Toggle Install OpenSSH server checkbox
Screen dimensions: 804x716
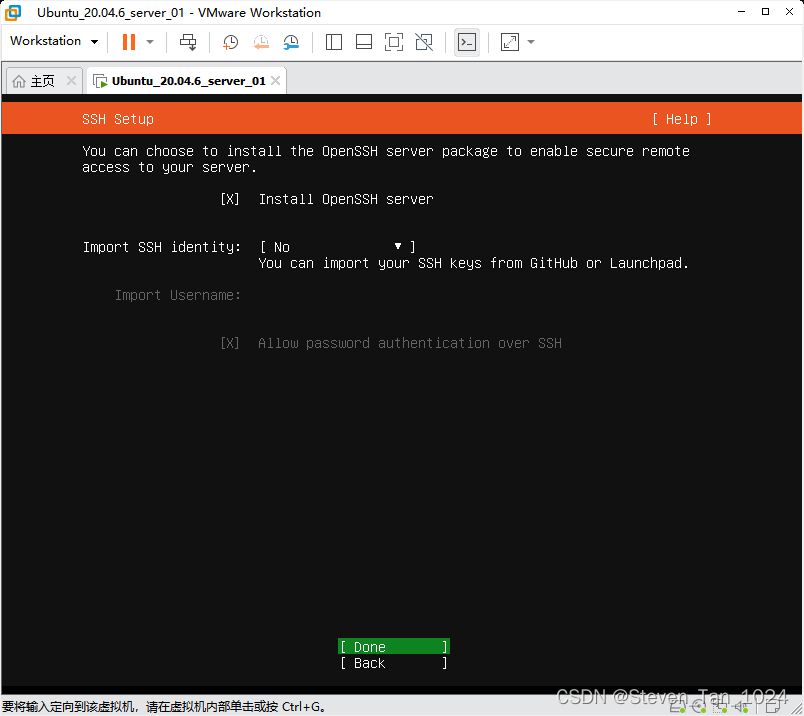tap(229, 199)
